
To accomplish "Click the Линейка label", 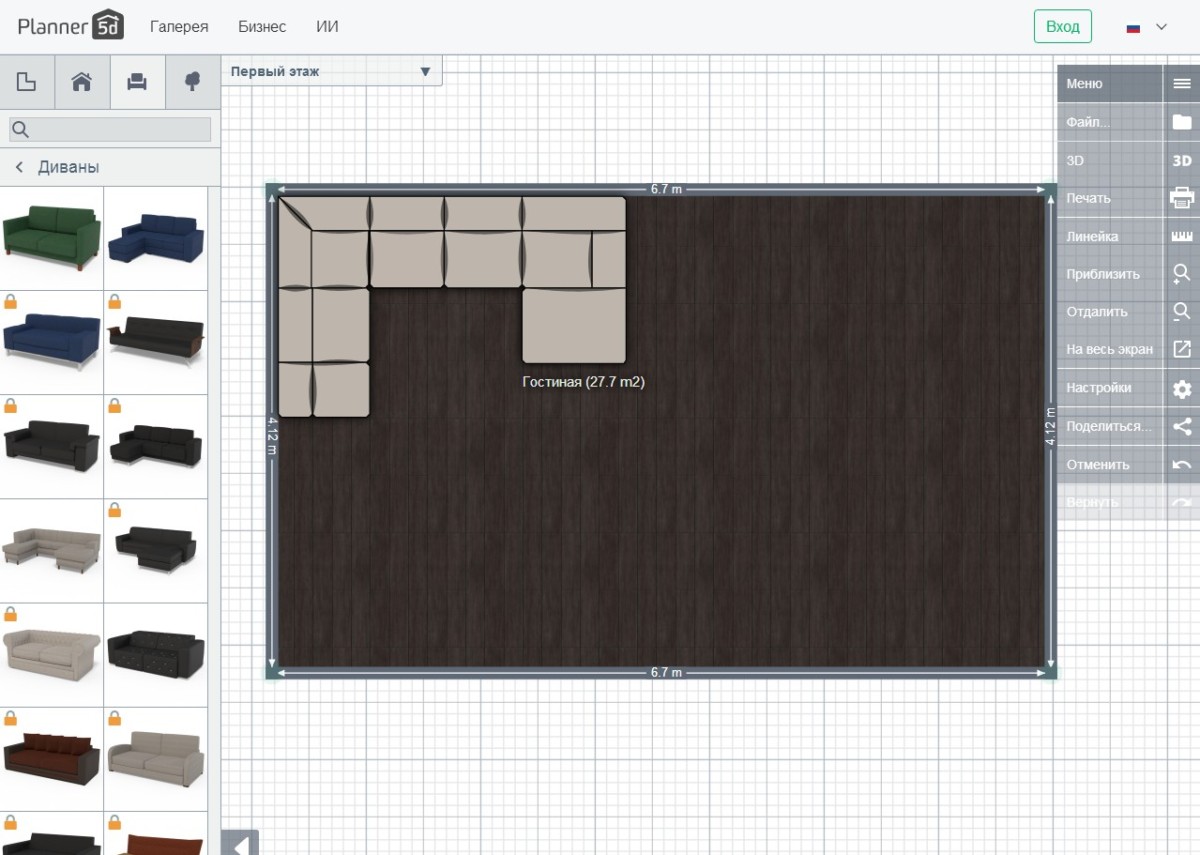I will (1092, 237).
